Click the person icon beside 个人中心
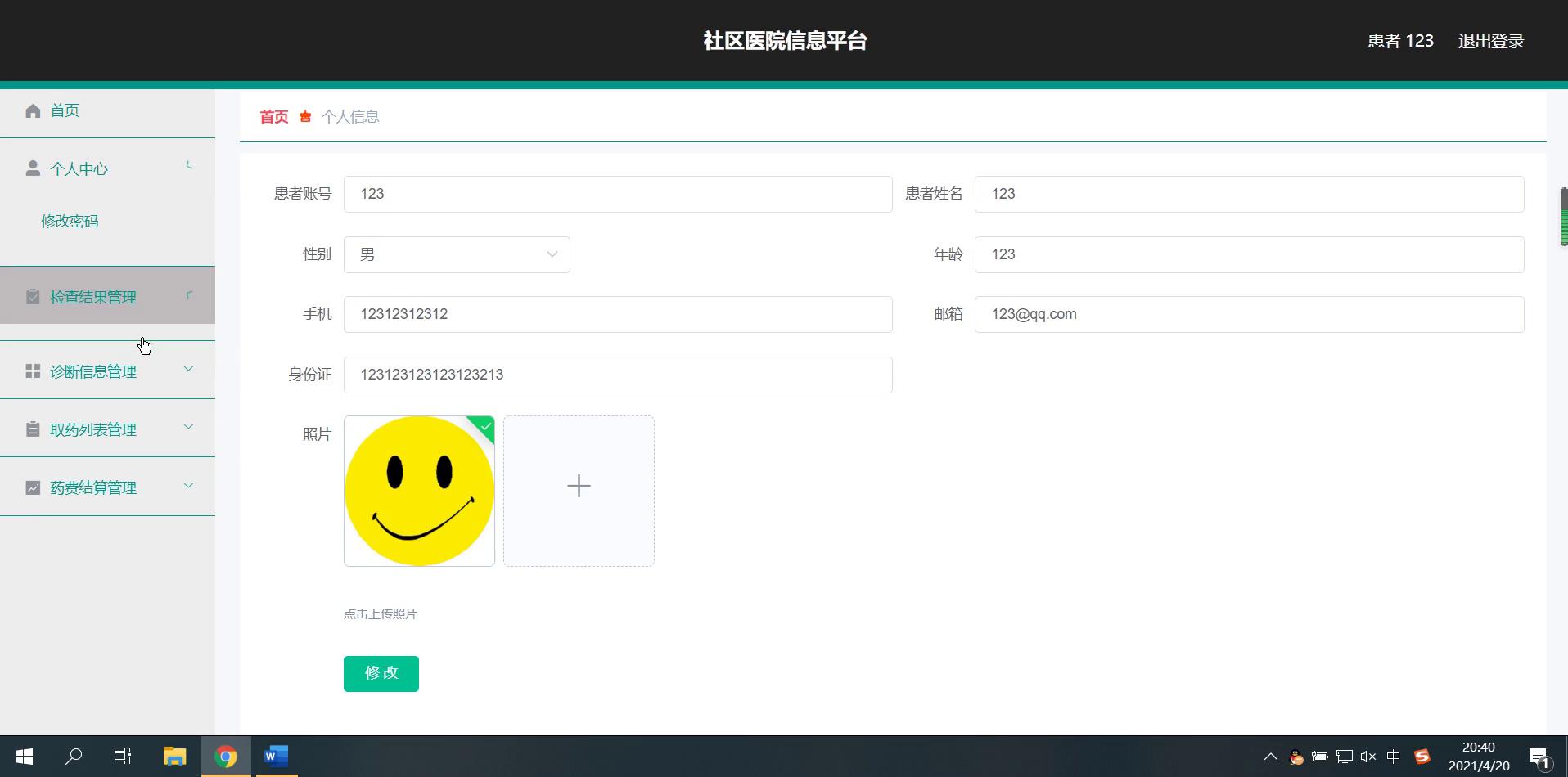 tap(33, 168)
